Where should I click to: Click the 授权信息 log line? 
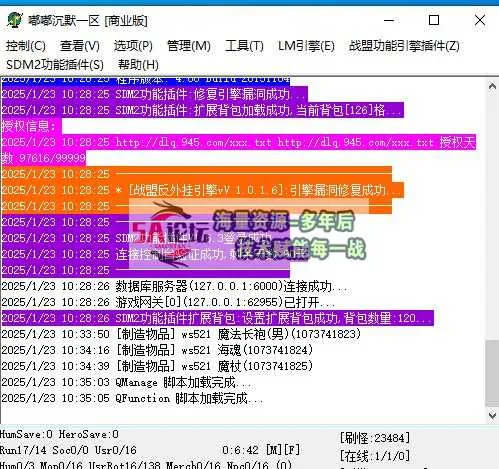coord(32,126)
